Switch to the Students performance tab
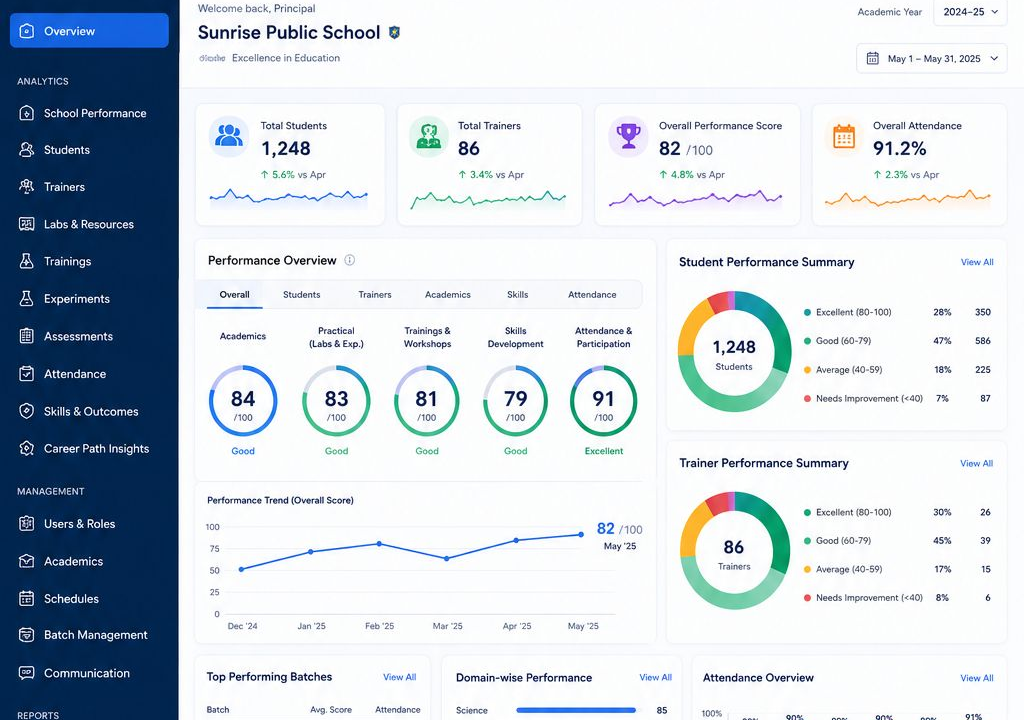Image resolution: width=1024 pixels, height=720 pixels. click(302, 295)
